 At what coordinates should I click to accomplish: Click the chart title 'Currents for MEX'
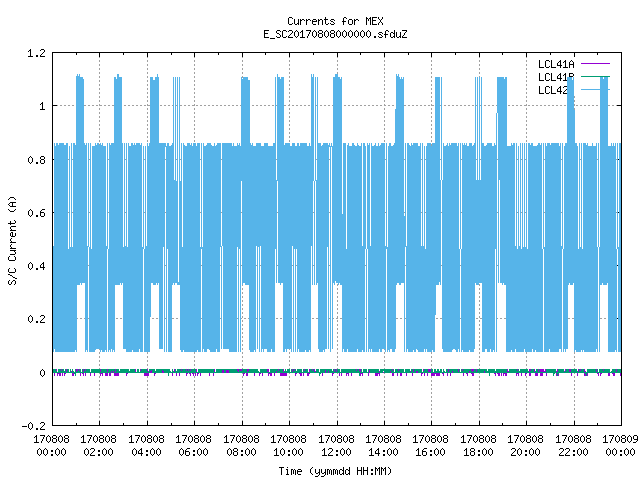tap(335, 21)
